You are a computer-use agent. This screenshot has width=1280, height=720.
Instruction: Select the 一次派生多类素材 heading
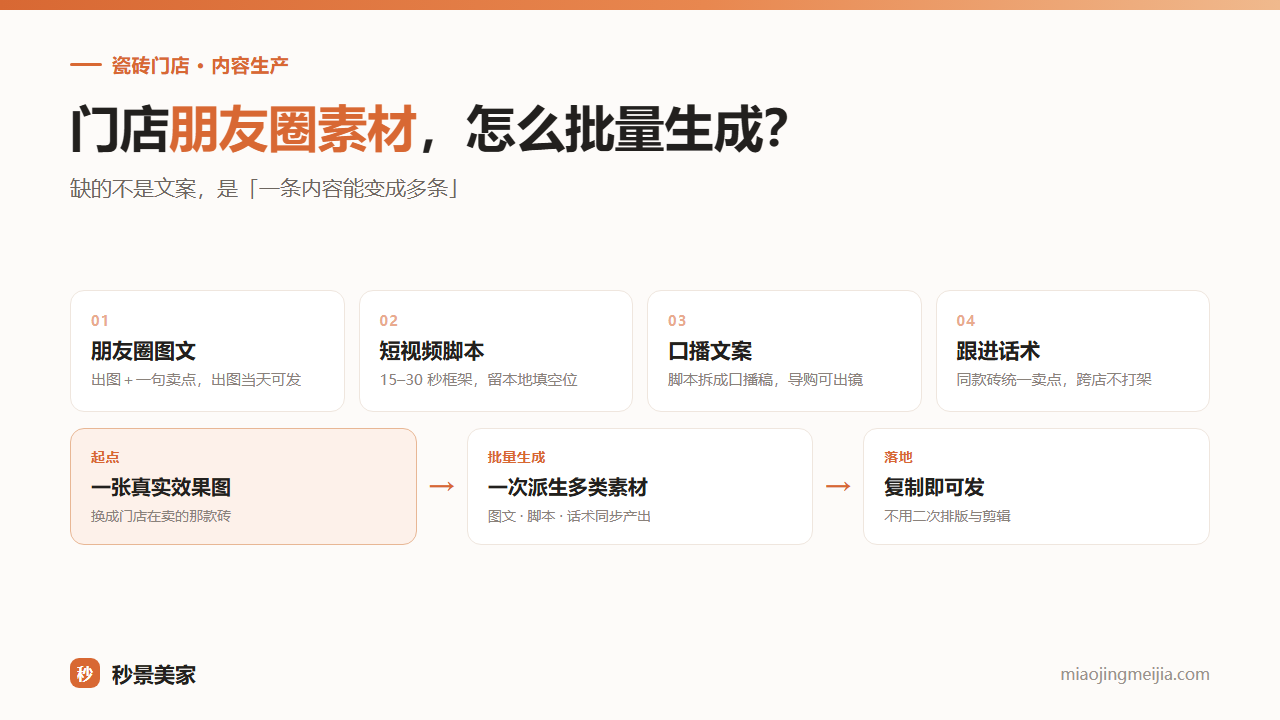click(x=568, y=488)
